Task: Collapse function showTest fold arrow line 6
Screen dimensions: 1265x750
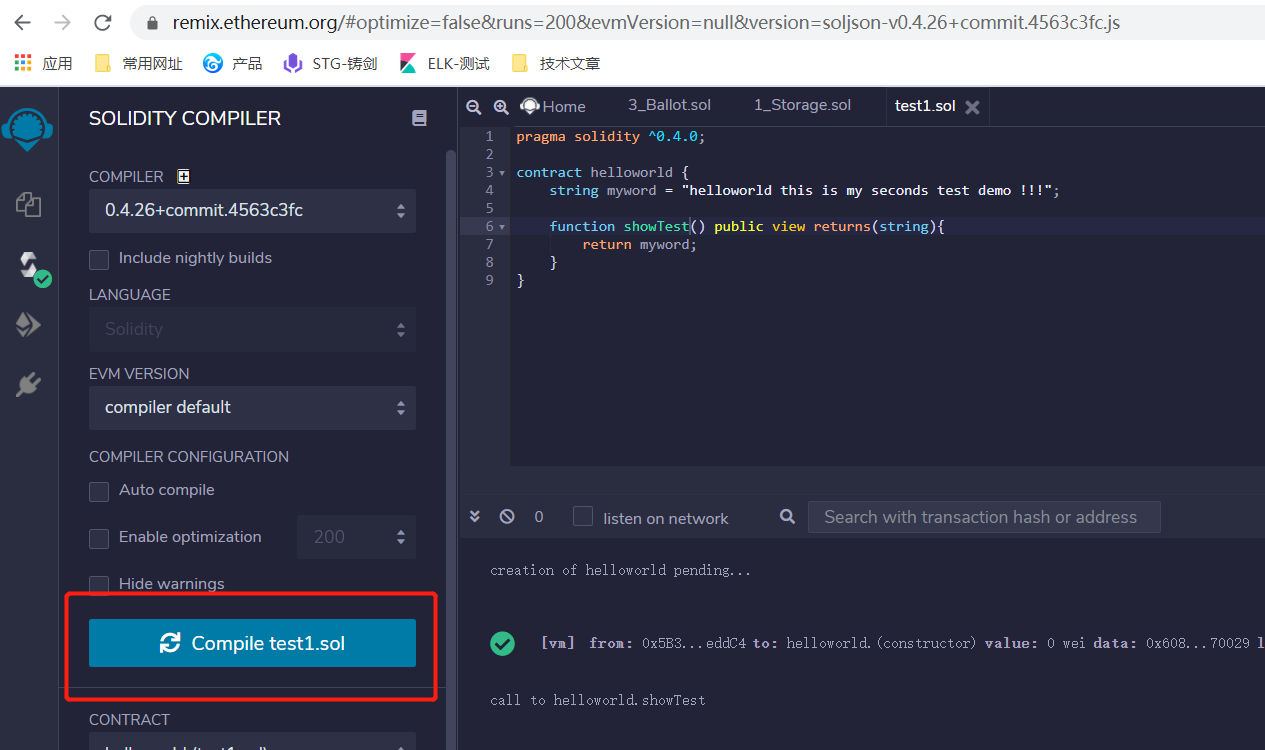Action: click(502, 227)
